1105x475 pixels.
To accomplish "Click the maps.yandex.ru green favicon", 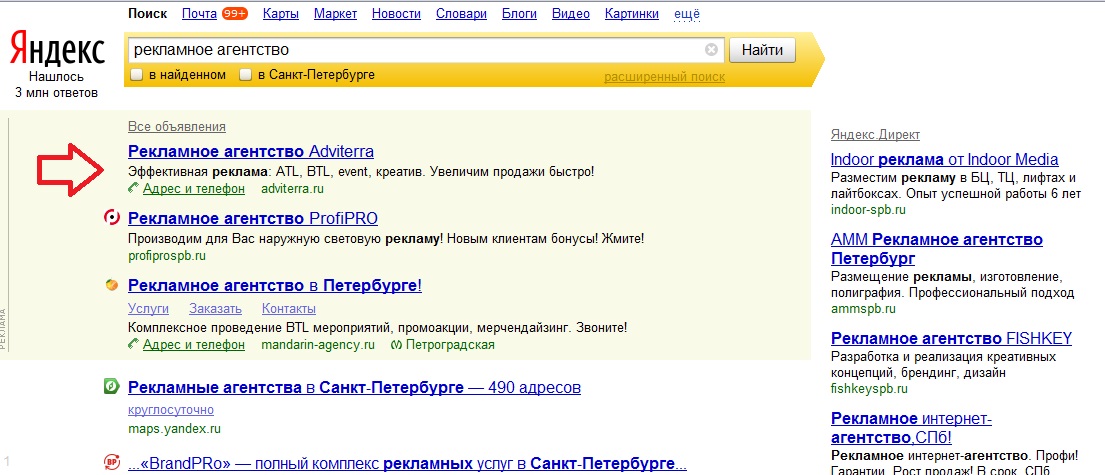I will point(112,386).
